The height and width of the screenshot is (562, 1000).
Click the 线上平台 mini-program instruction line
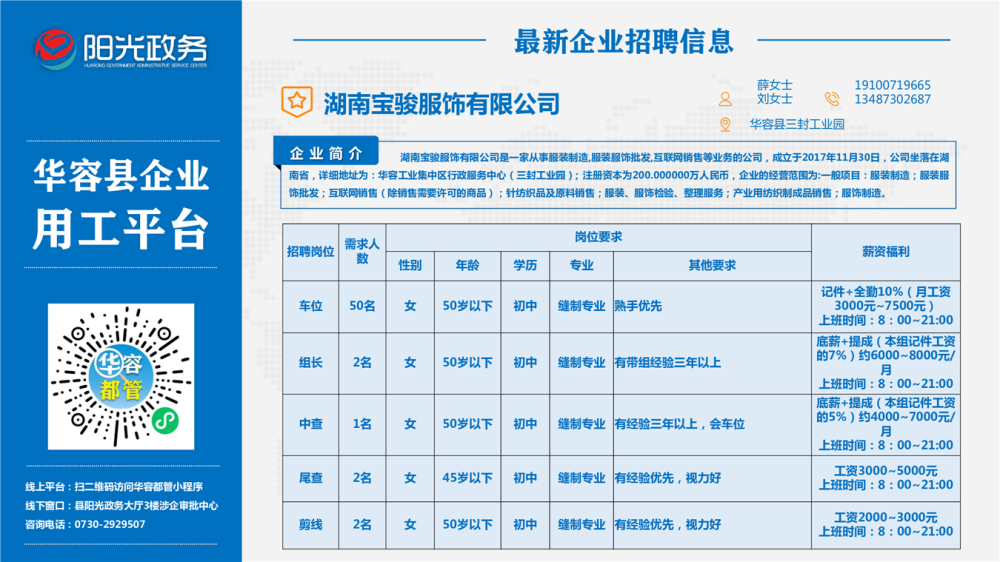pyautogui.click(x=114, y=487)
